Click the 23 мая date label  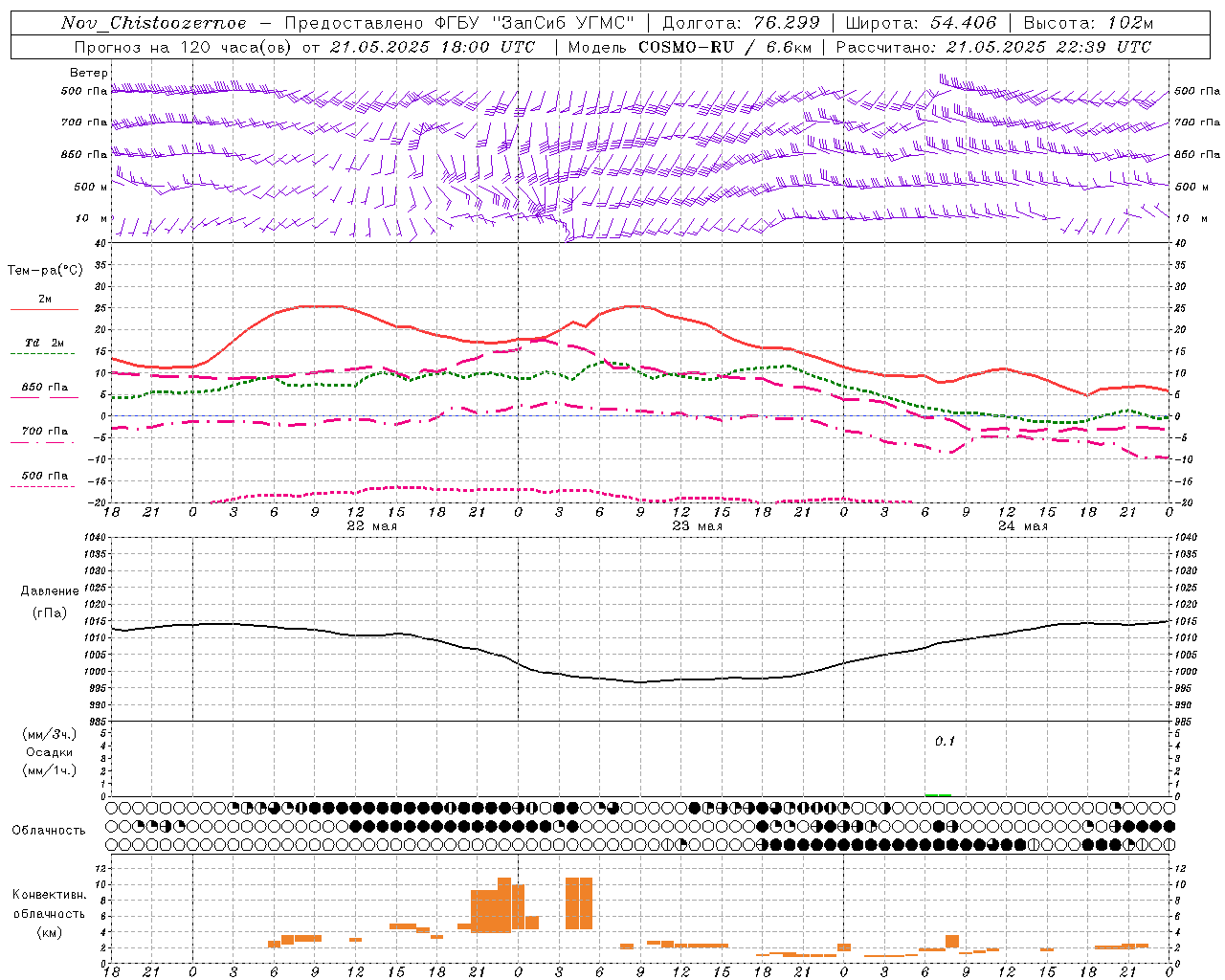click(697, 526)
